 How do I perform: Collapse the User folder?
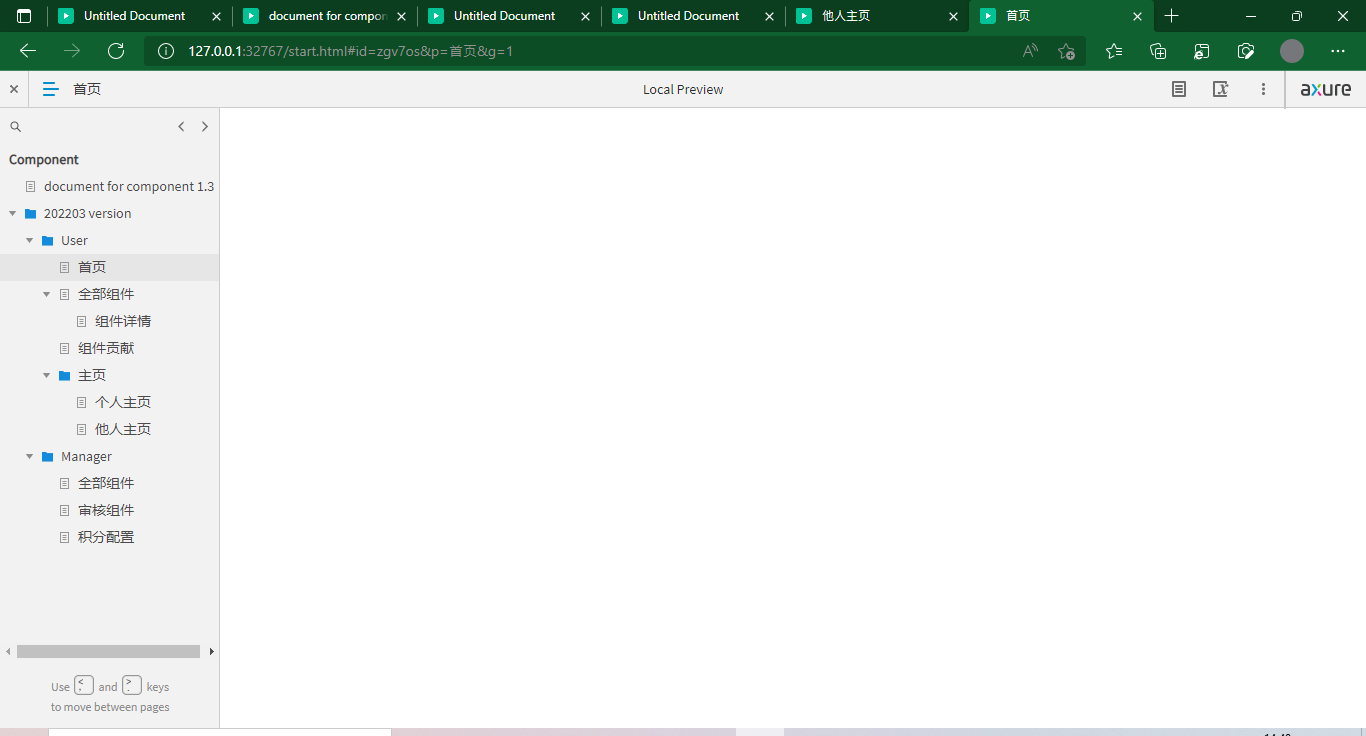pyautogui.click(x=29, y=240)
